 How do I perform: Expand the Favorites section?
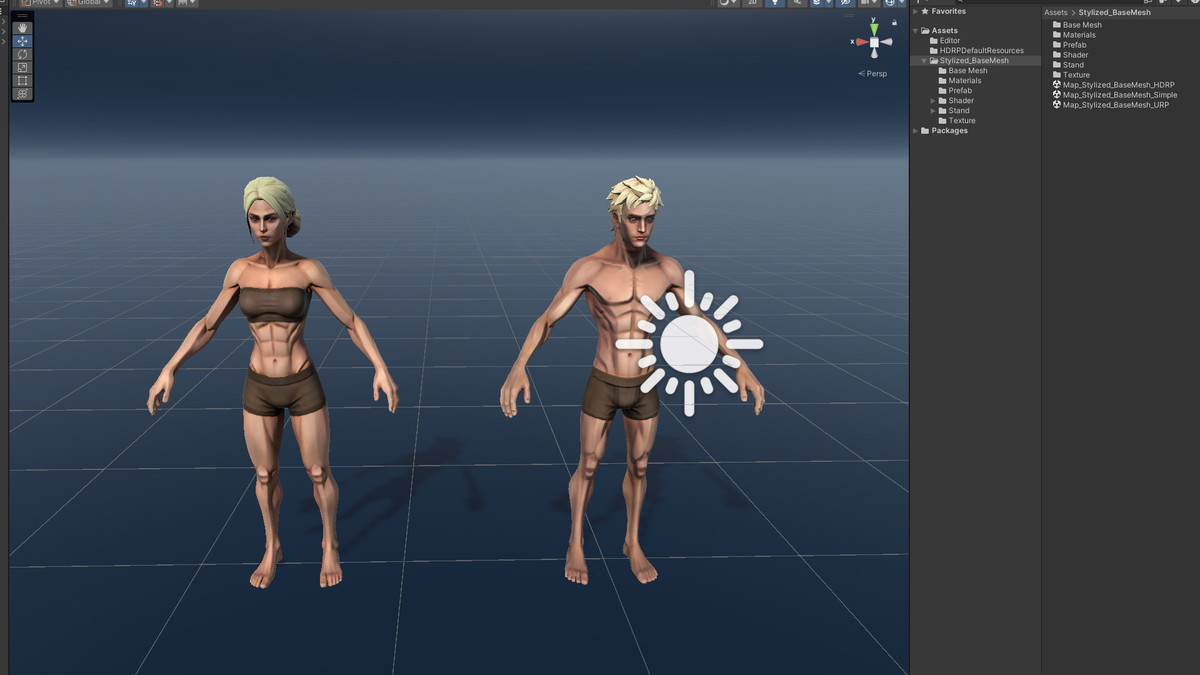[x=915, y=11]
